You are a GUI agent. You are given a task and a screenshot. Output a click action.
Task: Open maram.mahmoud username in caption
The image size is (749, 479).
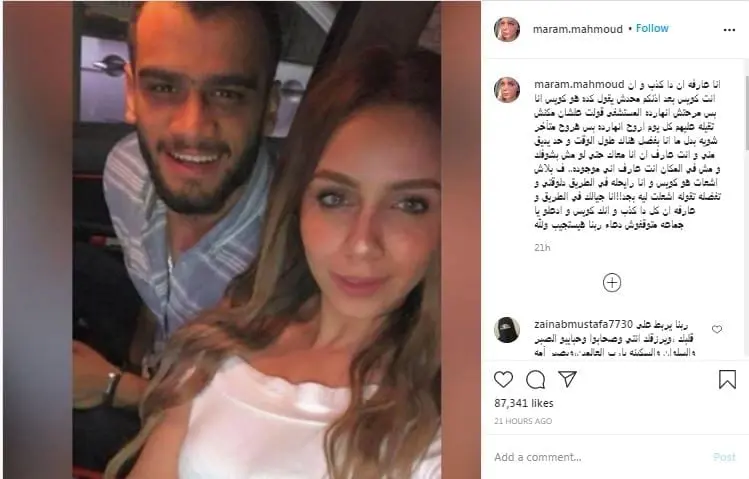click(x=579, y=85)
